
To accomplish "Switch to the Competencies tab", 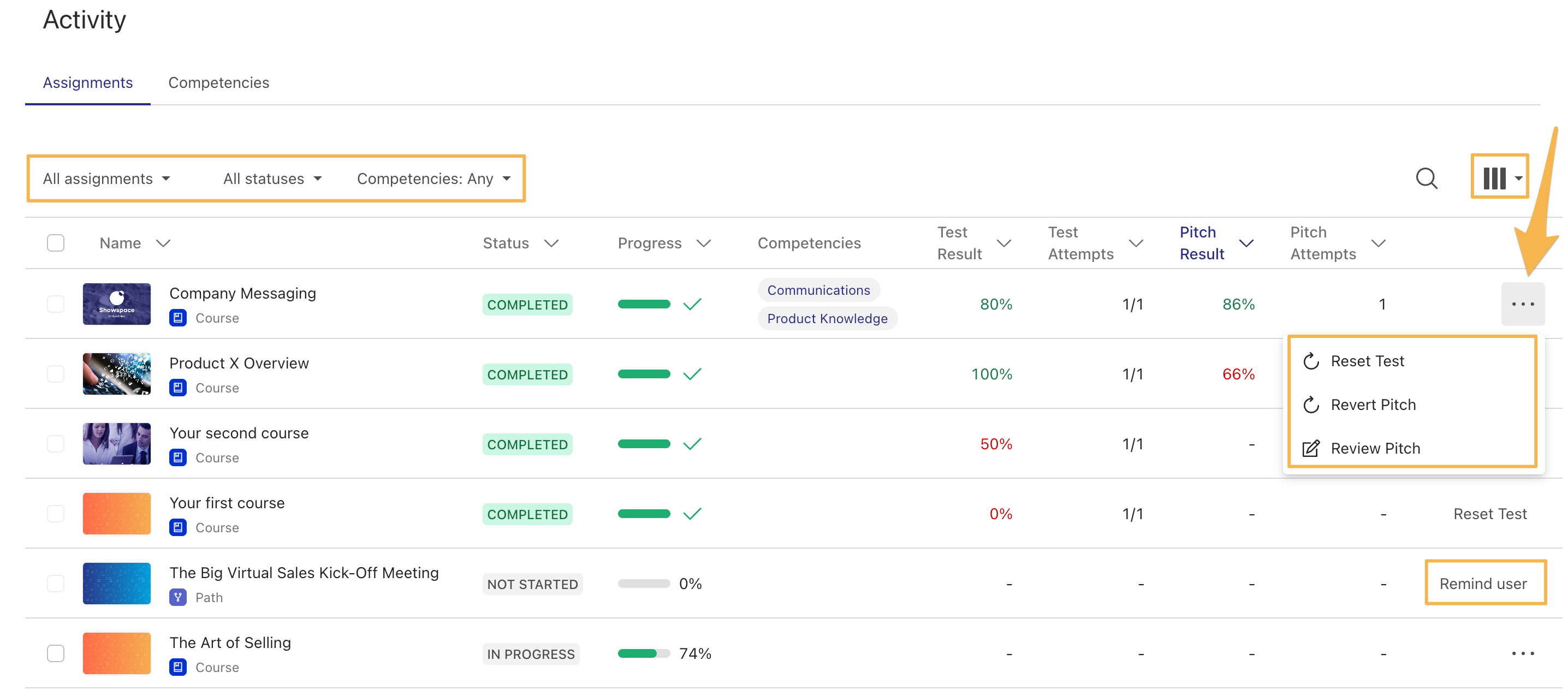I will tap(218, 83).
